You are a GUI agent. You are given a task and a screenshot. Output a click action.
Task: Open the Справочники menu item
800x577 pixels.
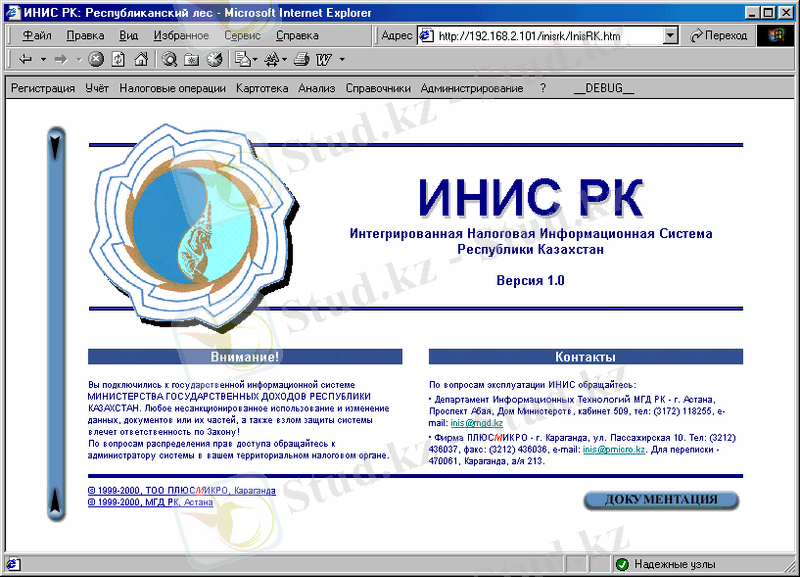pyautogui.click(x=378, y=88)
